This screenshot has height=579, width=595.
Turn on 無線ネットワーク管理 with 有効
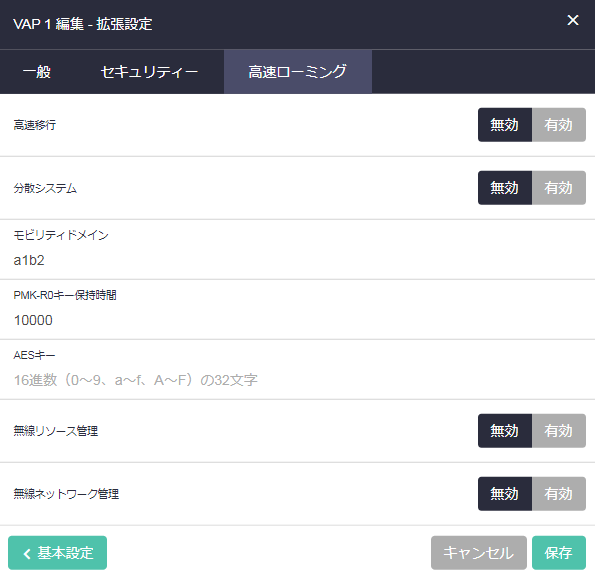point(559,494)
